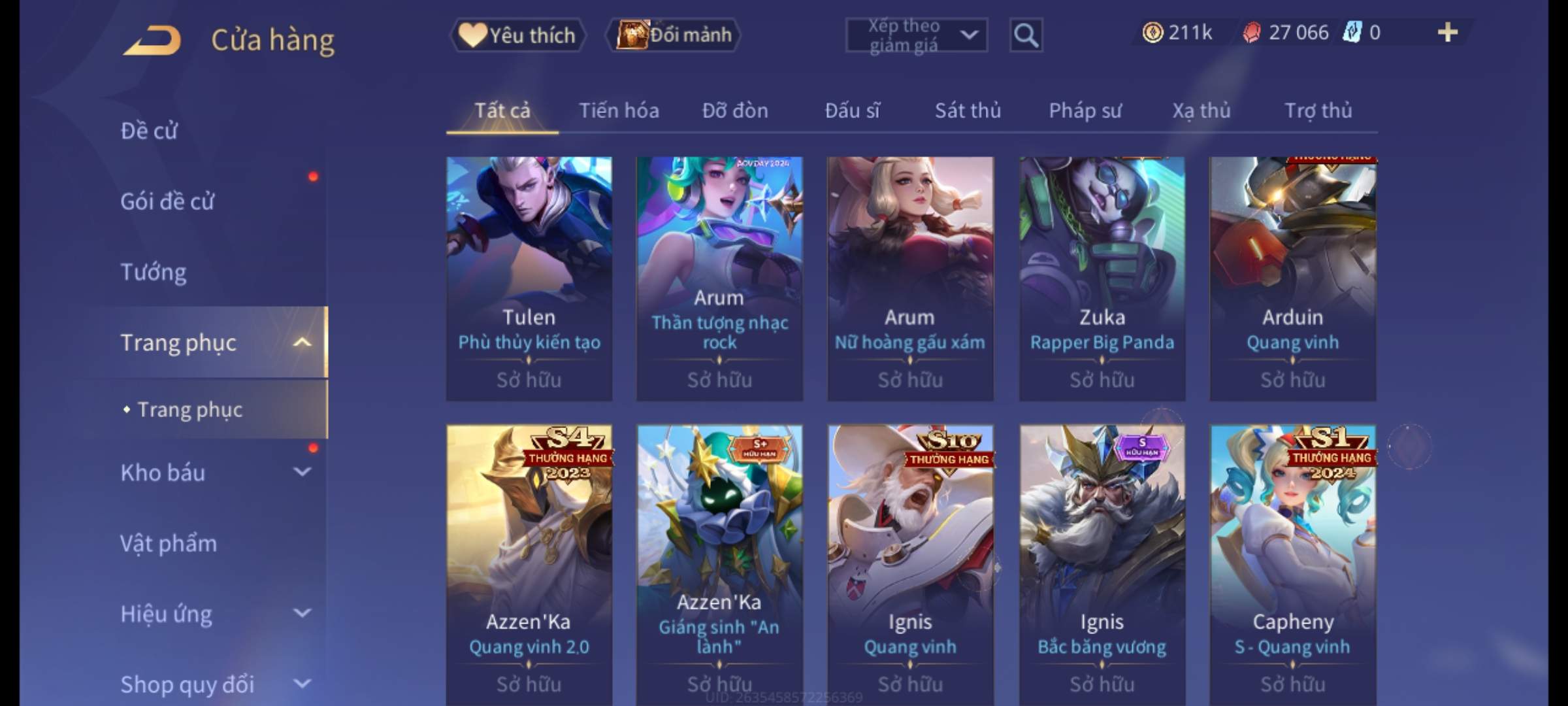Open the search magnifier icon

[x=1026, y=35]
